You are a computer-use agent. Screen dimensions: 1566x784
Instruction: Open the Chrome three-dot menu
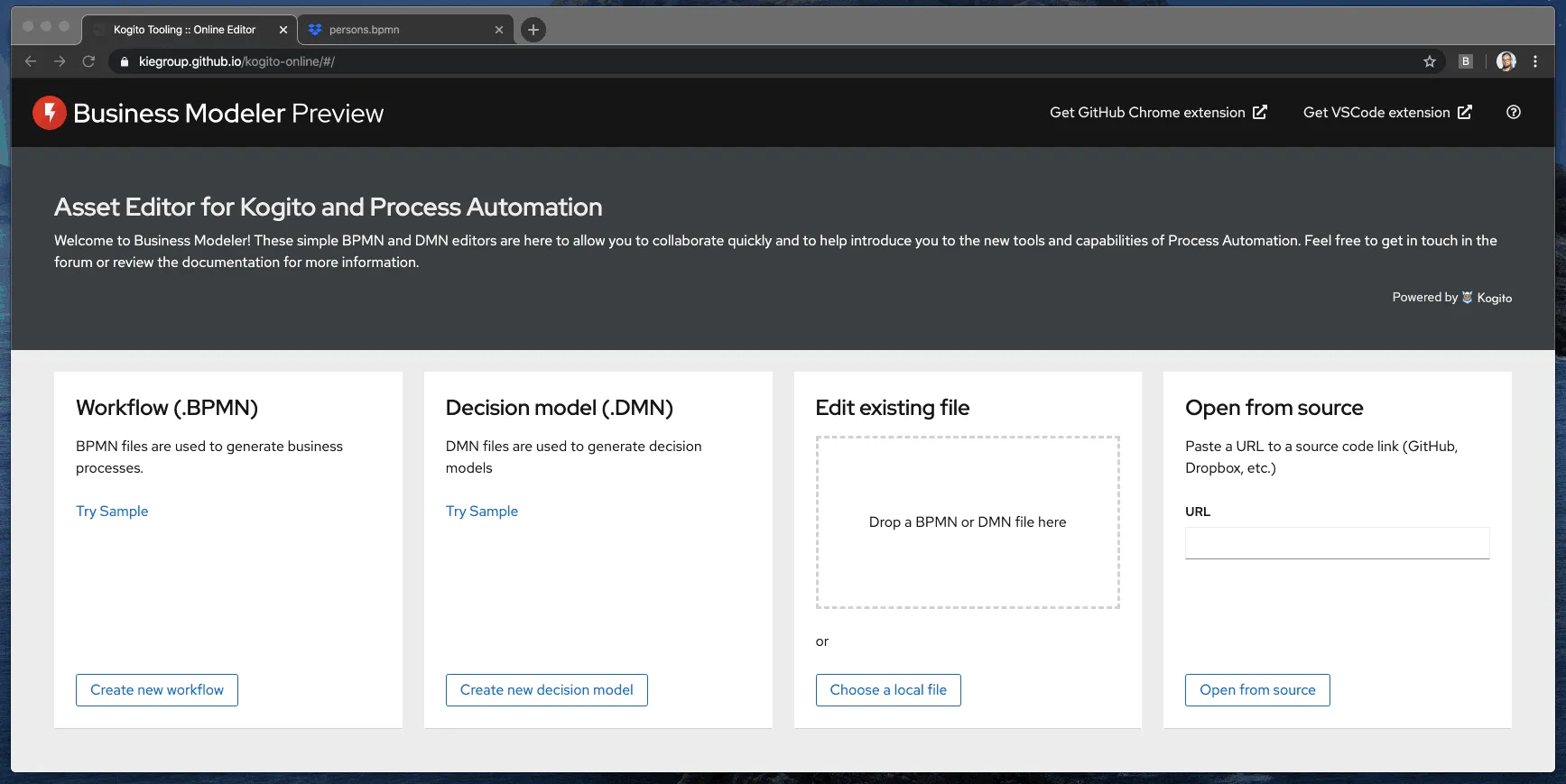click(1535, 61)
